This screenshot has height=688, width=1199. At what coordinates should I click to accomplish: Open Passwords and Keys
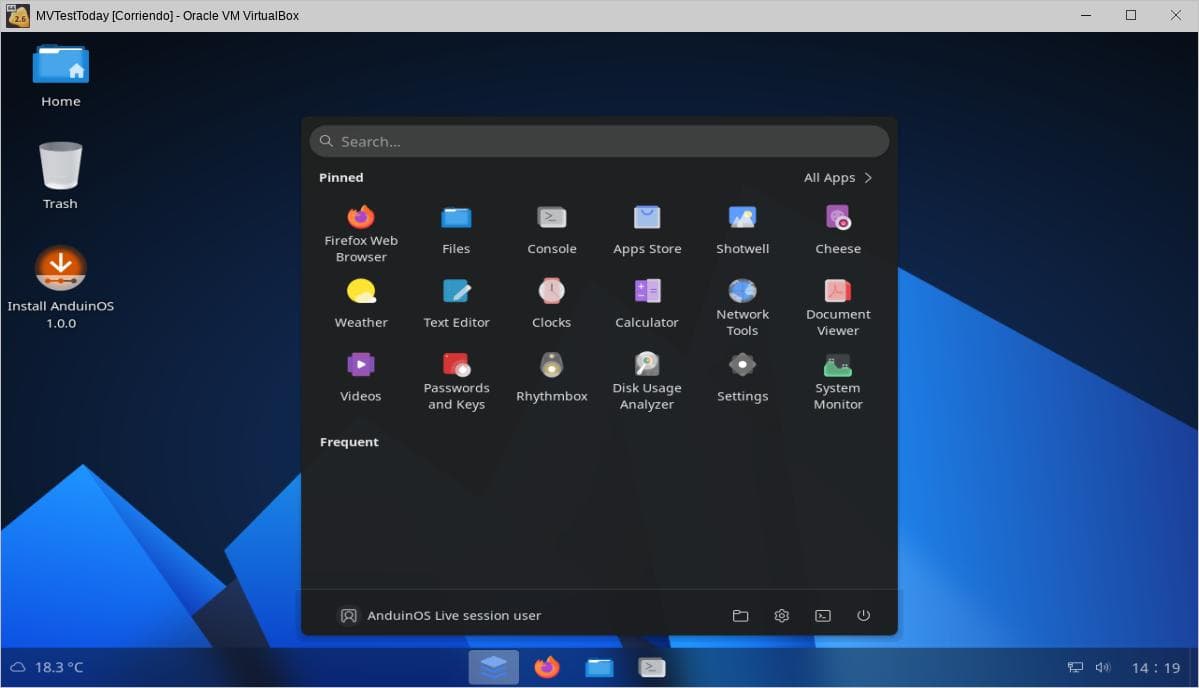tap(456, 381)
